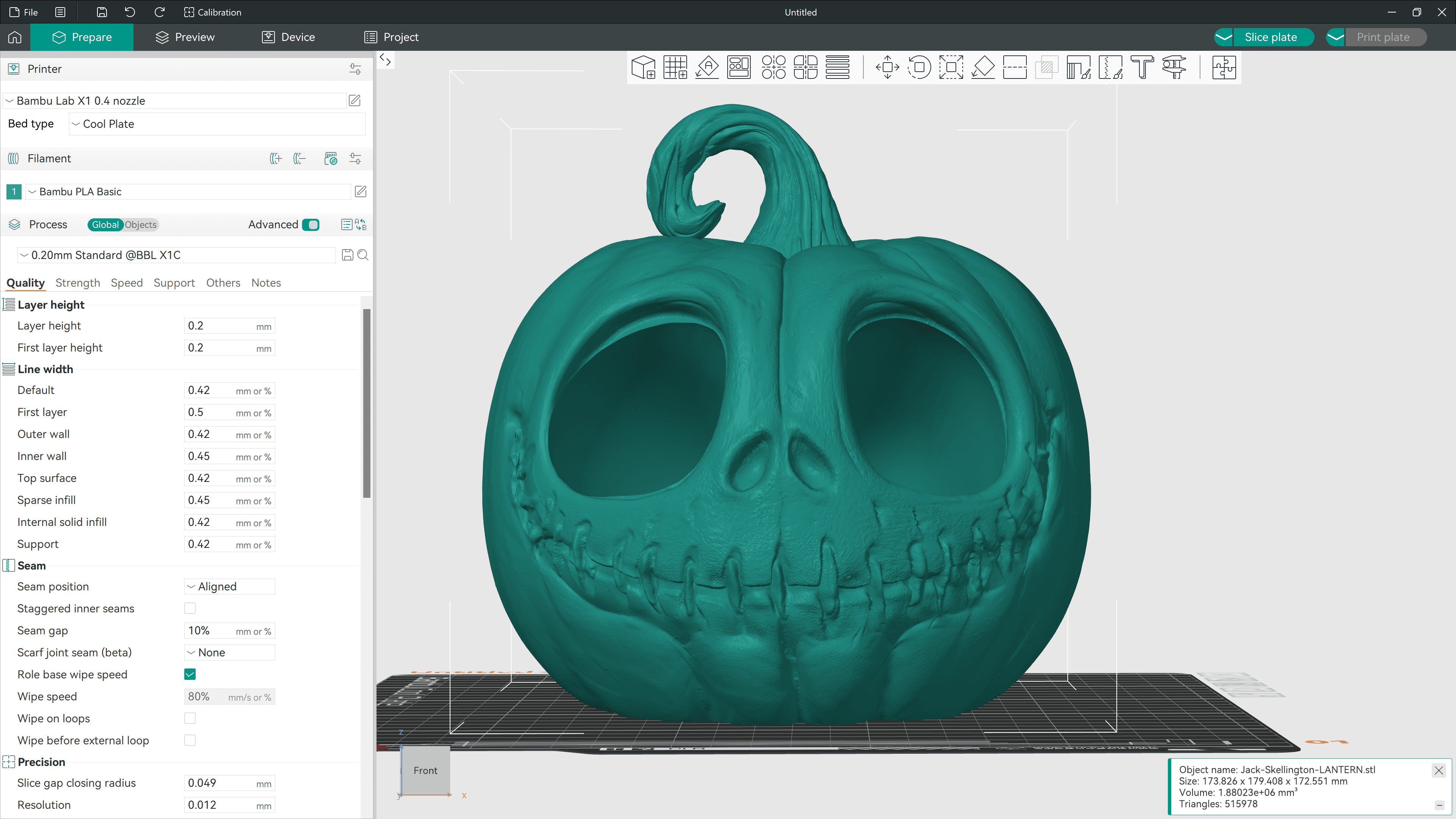Image resolution: width=1456 pixels, height=819 pixels.
Task: Click the Save project icon
Action: point(102,12)
